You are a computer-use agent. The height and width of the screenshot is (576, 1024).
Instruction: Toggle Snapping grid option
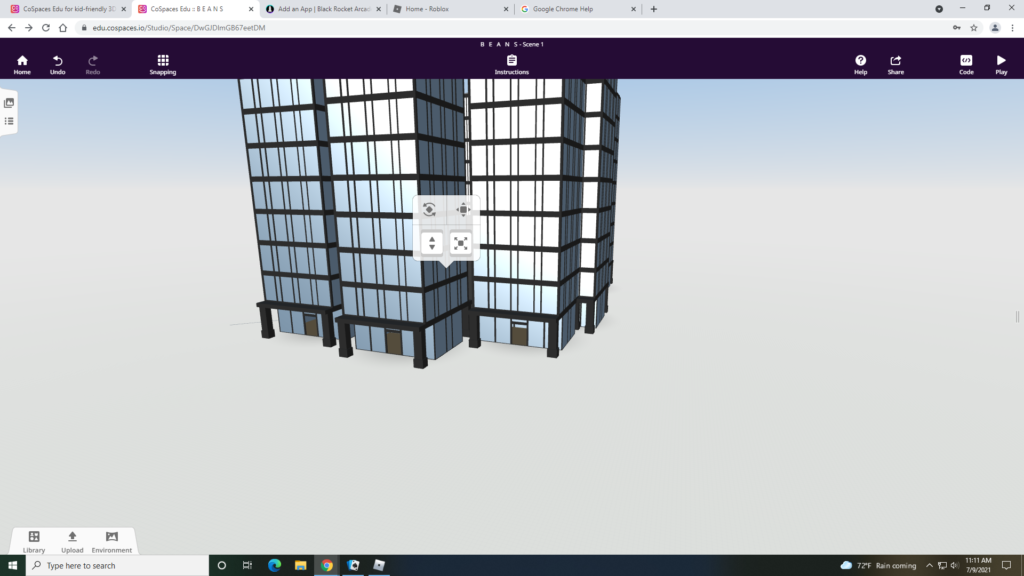(163, 64)
